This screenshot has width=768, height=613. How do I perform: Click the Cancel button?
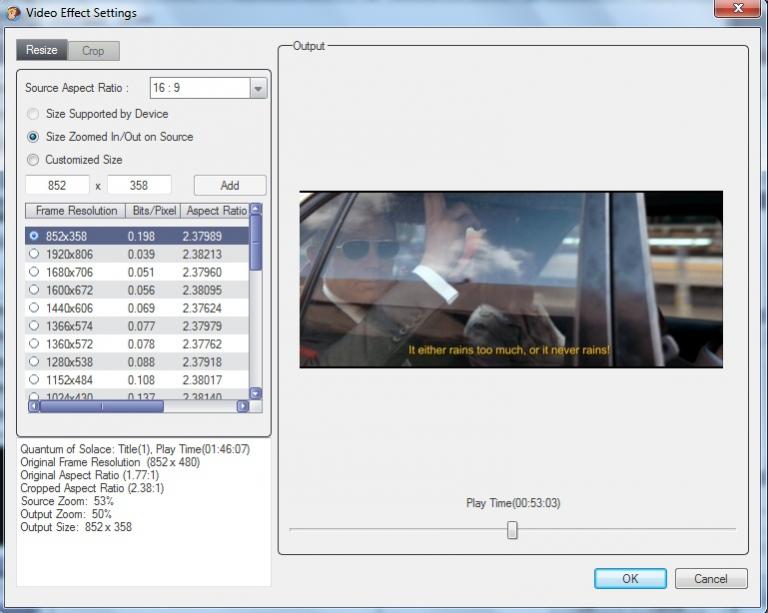click(711, 579)
